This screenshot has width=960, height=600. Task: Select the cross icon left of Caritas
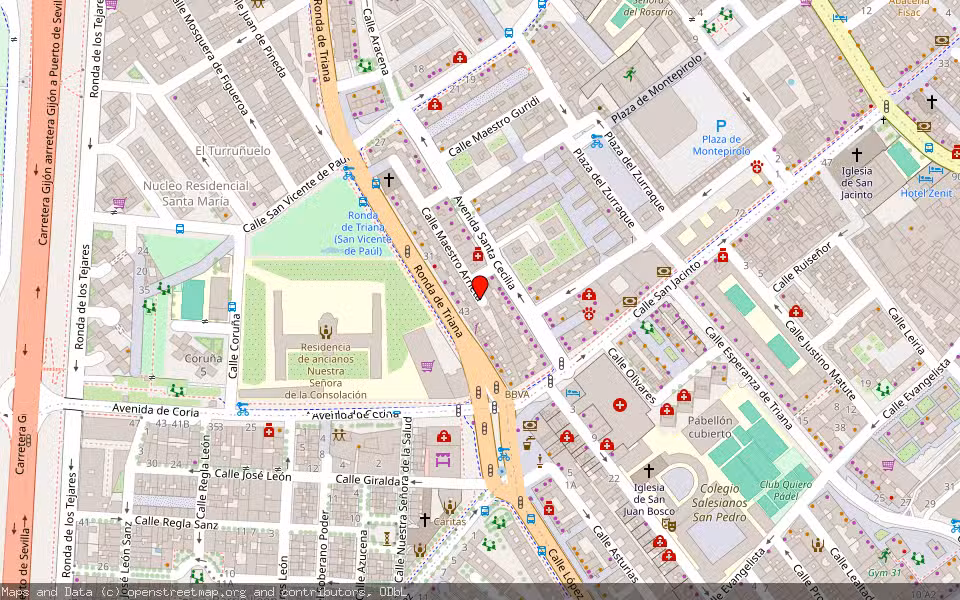coord(424,520)
